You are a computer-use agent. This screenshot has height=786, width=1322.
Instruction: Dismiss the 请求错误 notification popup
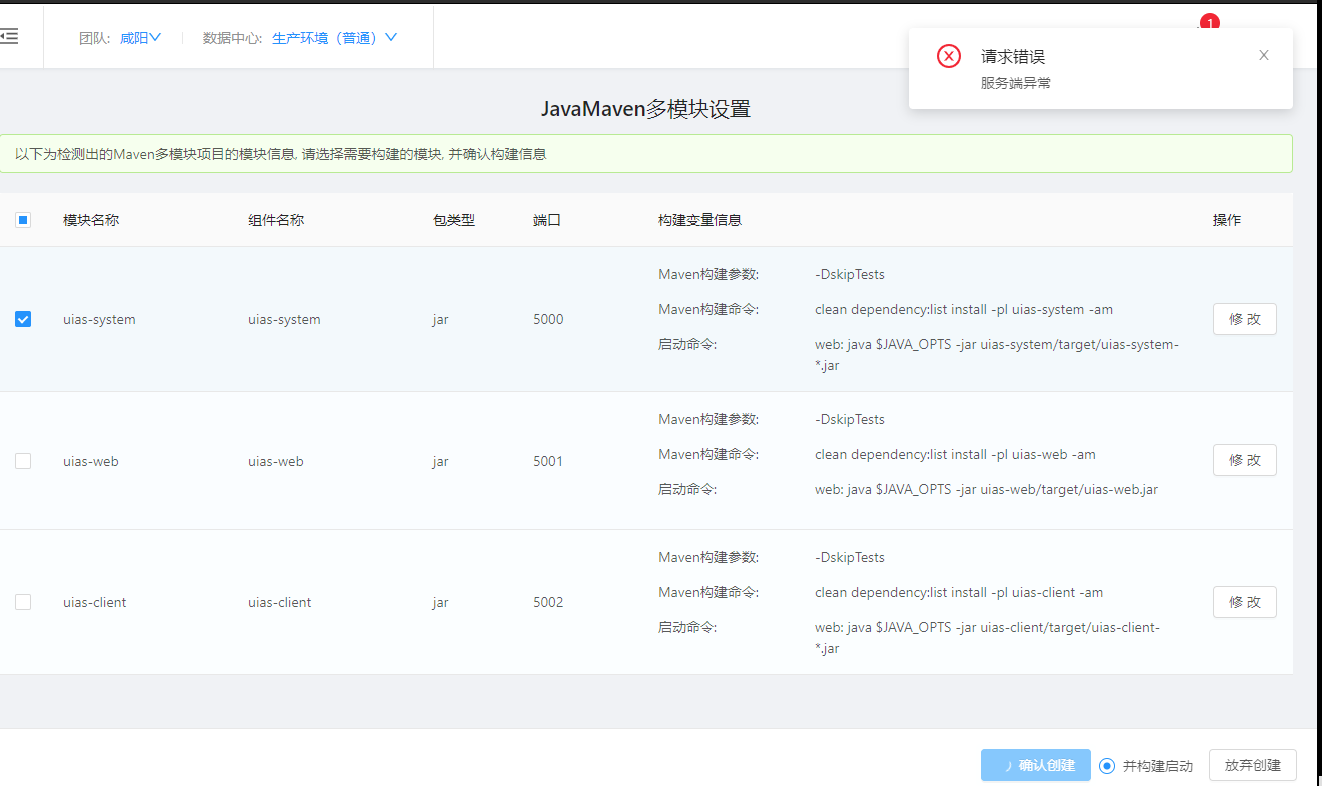click(x=1263, y=55)
